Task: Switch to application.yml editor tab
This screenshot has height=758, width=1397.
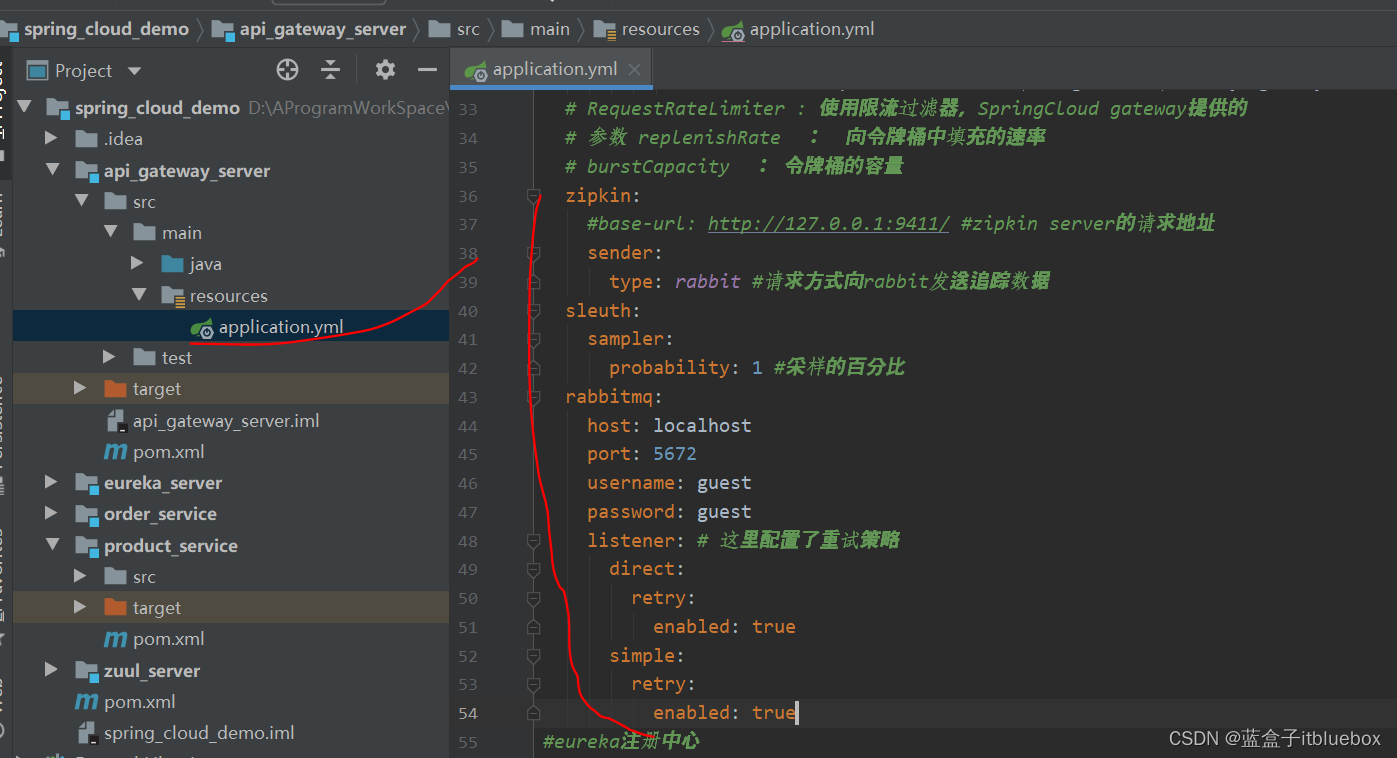Action: click(553, 69)
